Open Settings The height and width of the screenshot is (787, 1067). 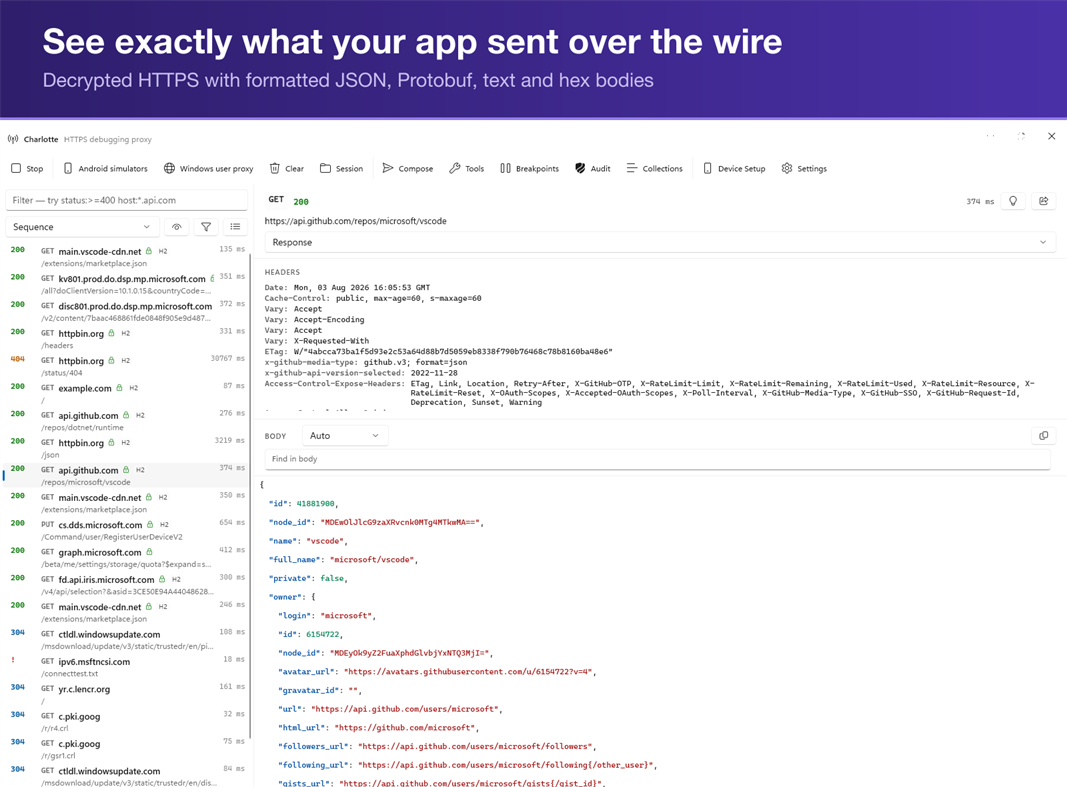coord(804,169)
